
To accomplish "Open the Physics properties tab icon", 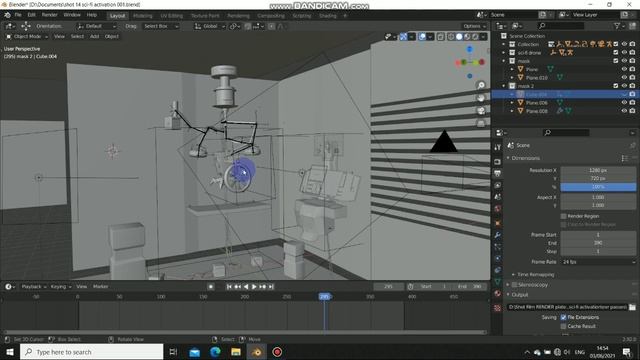I will click(497, 258).
